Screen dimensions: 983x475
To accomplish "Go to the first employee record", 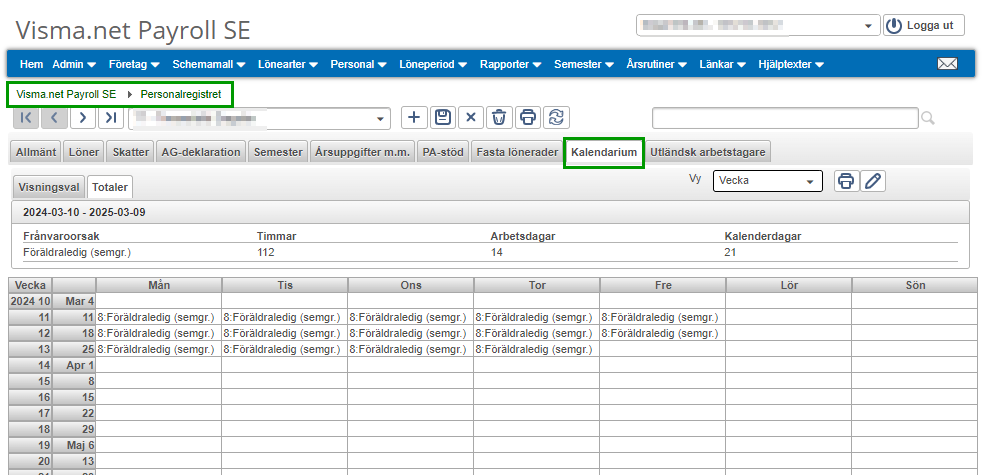I will point(26,117).
